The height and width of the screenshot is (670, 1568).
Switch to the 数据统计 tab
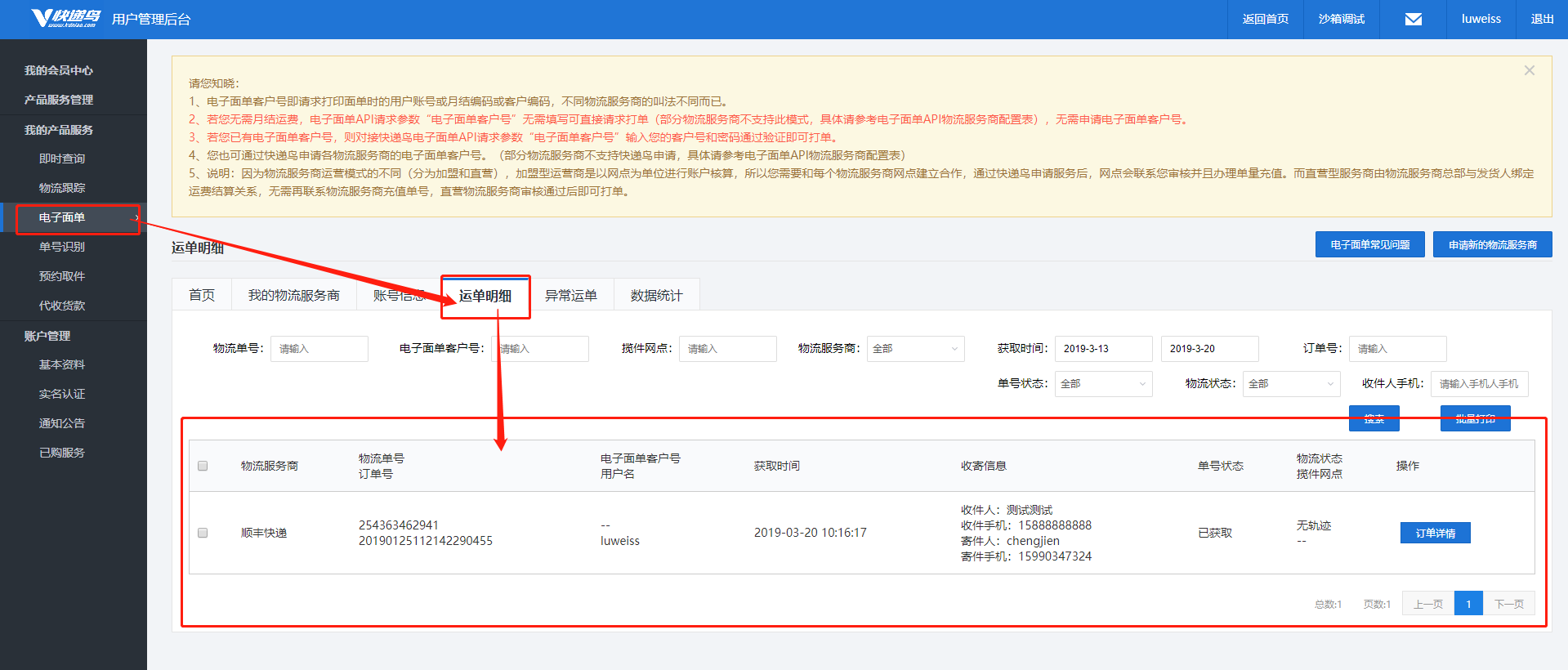656,296
